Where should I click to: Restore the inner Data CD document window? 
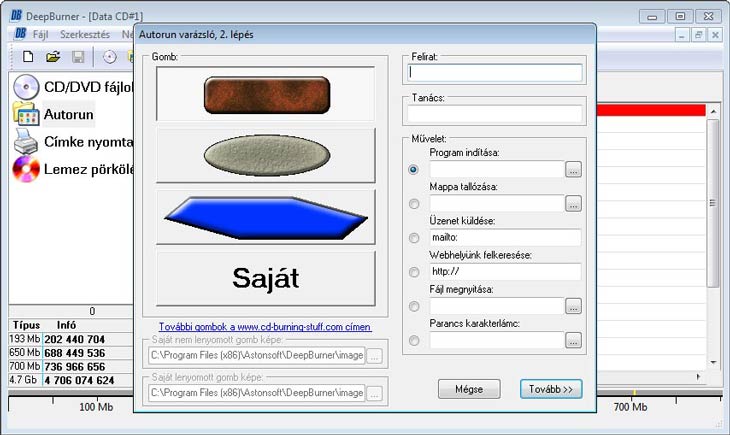click(x=698, y=35)
